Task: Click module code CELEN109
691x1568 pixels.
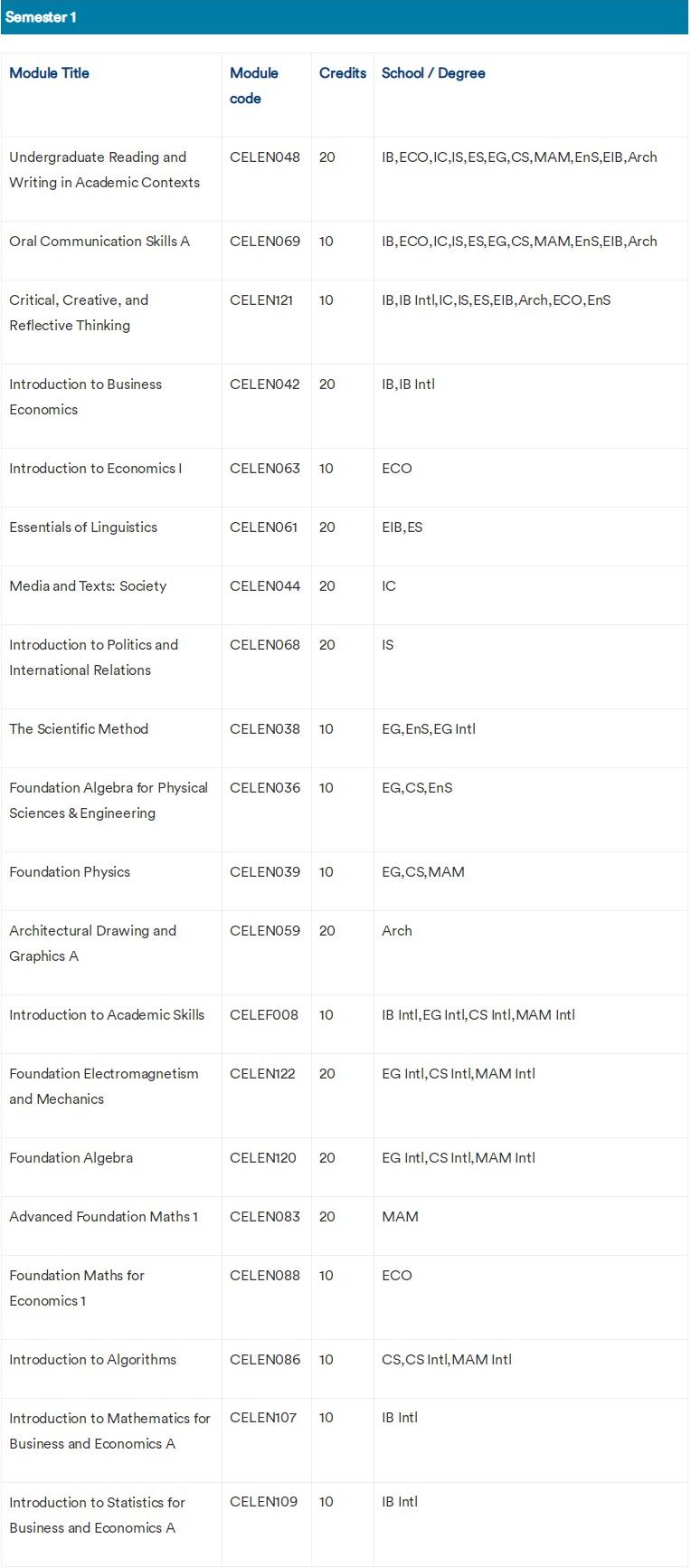Action: pos(263,1503)
